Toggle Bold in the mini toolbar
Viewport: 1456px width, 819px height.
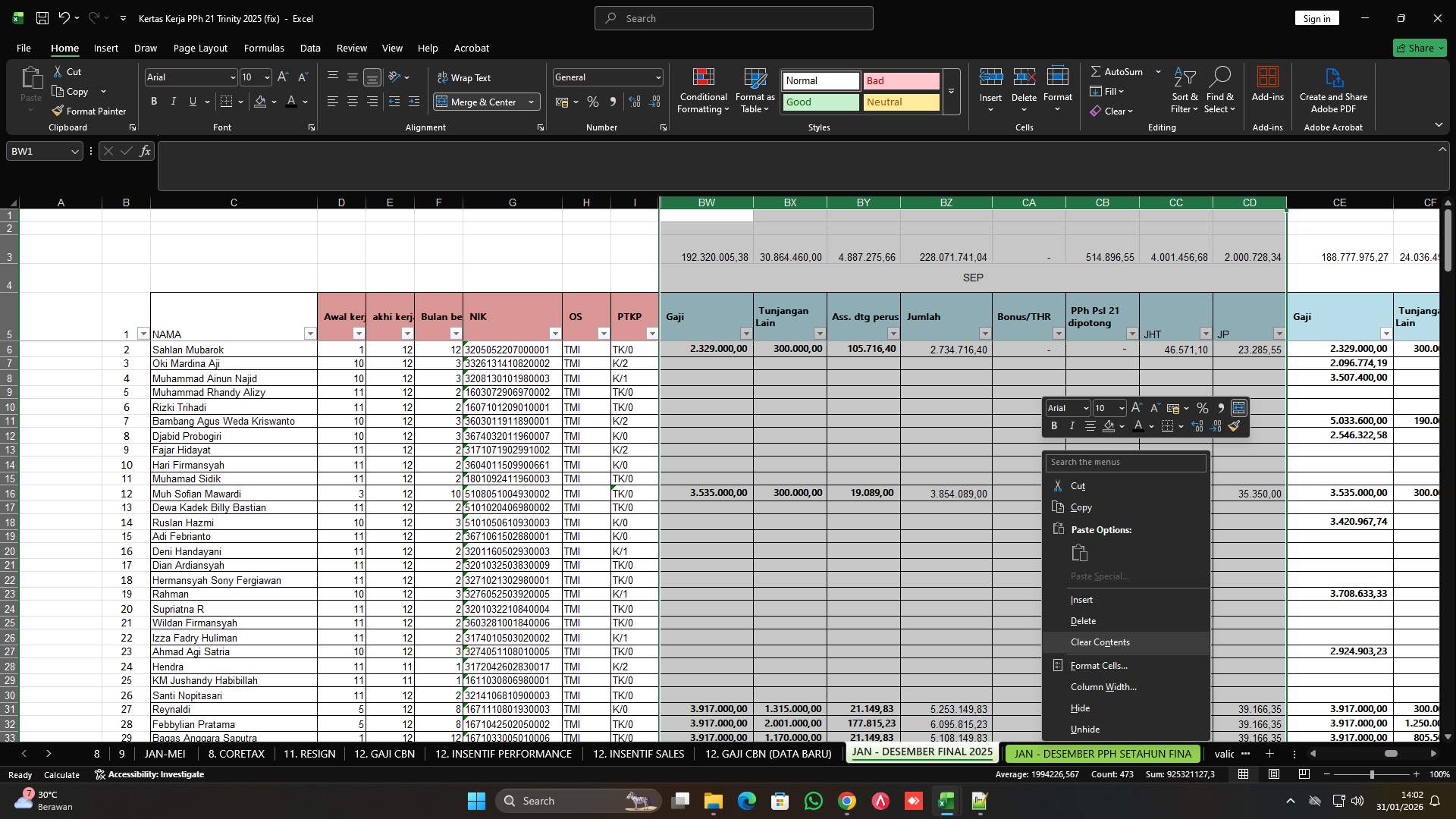click(x=1053, y=425)
